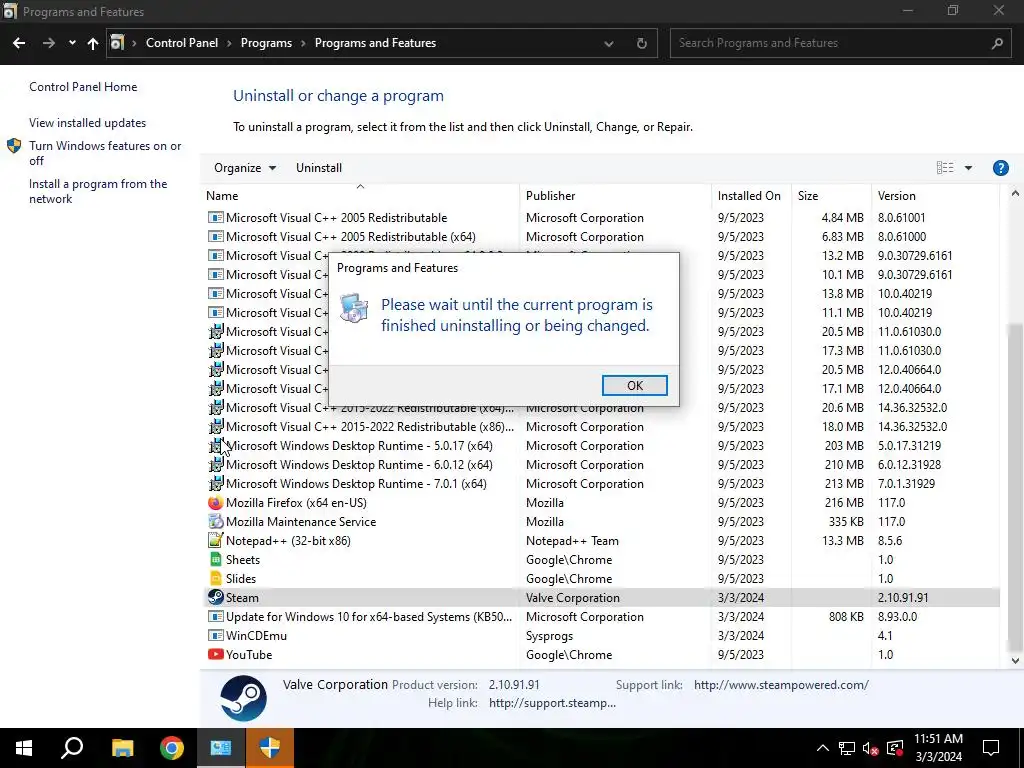Click the Mozilla Firefox icon in list
Screen dimensions: 1024x768
[x=216, y=503]
